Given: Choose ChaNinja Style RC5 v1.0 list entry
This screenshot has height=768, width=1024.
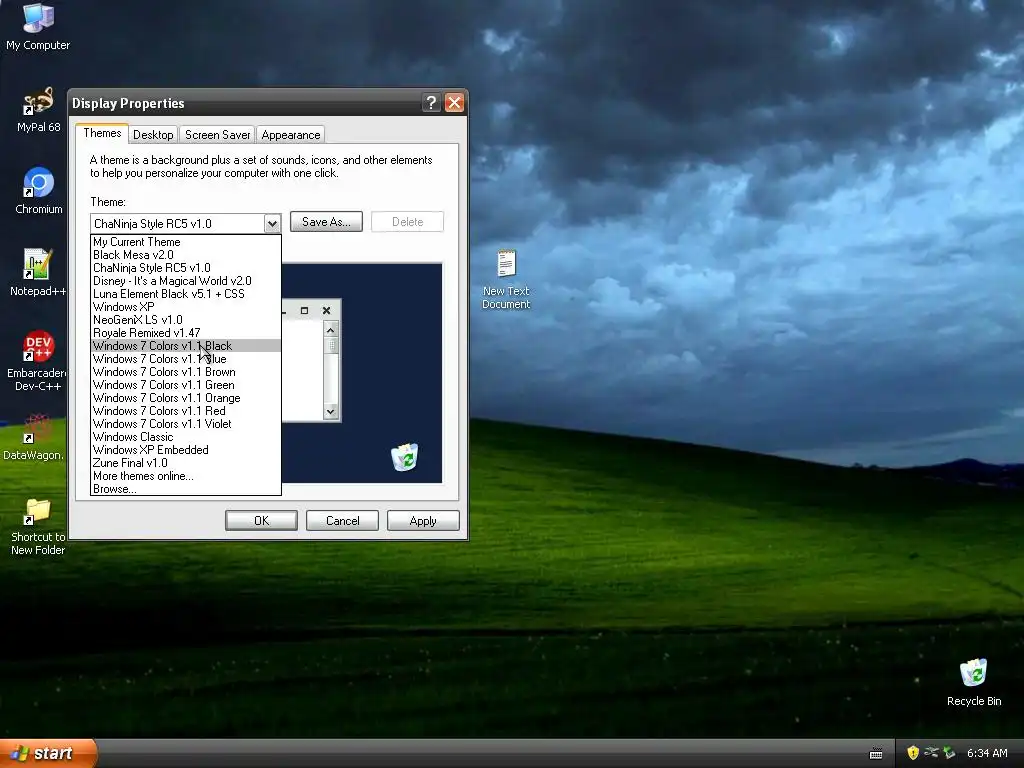Looking at the screenshot, I should click(x=186, y=268).
